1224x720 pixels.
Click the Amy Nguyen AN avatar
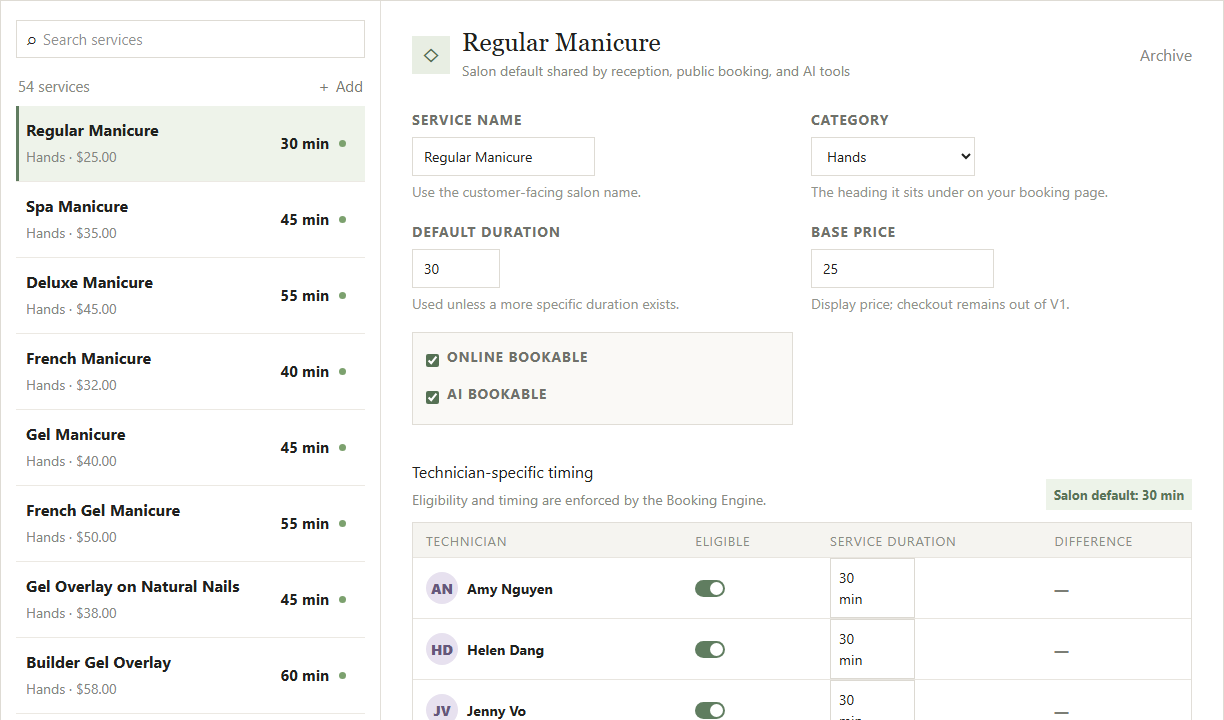442,589
